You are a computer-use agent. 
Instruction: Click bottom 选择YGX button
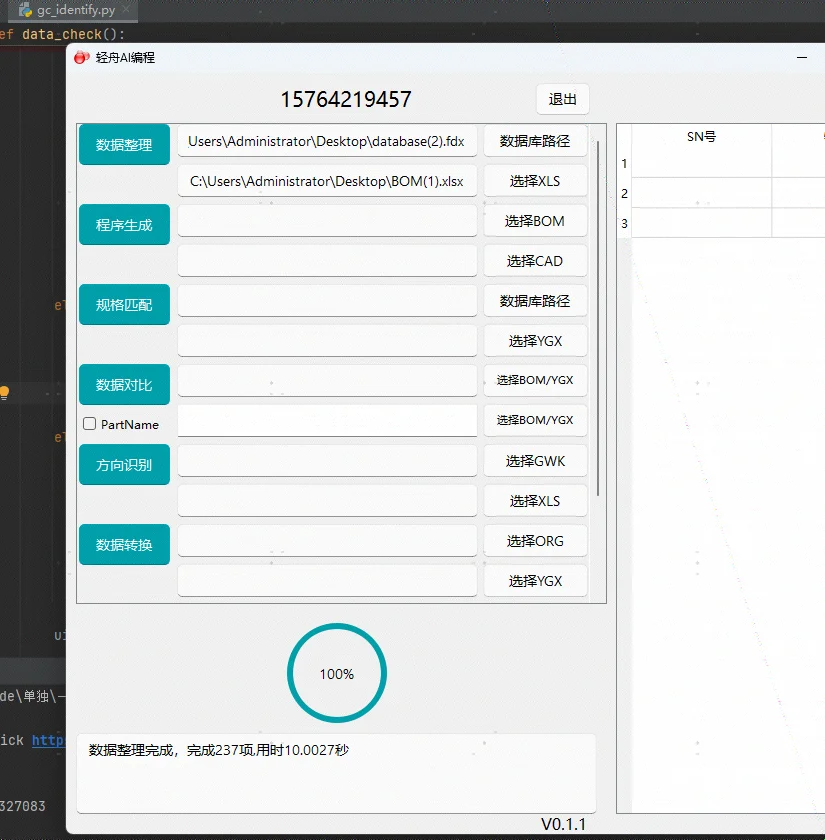click(x=535, y=581)
